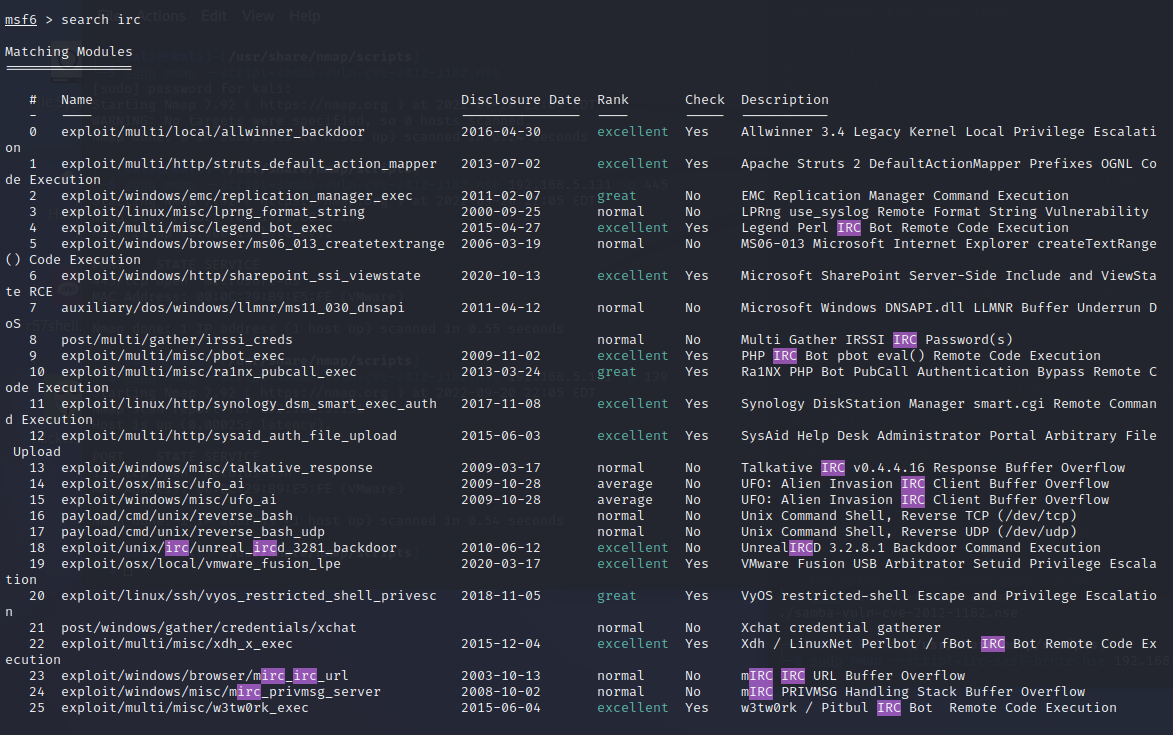Click 'great' rank of replication_manager_exec row
The width and height of the screenshot is (1173, 735).
616,196
